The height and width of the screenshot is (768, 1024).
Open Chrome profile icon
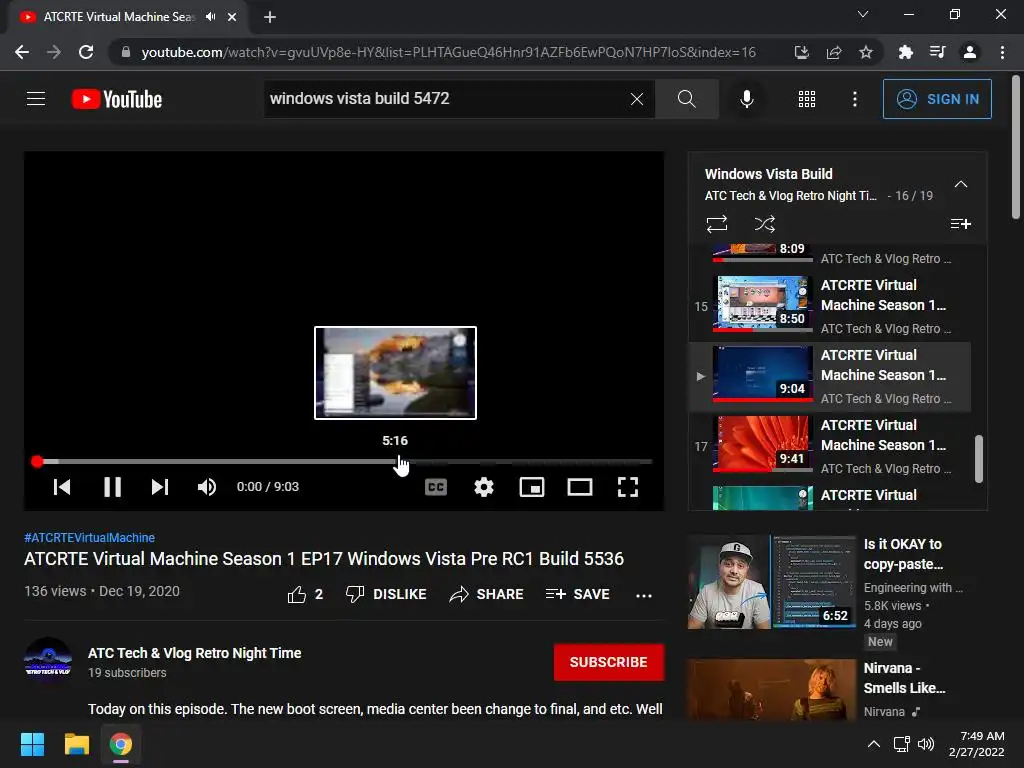tap(970, 52)
